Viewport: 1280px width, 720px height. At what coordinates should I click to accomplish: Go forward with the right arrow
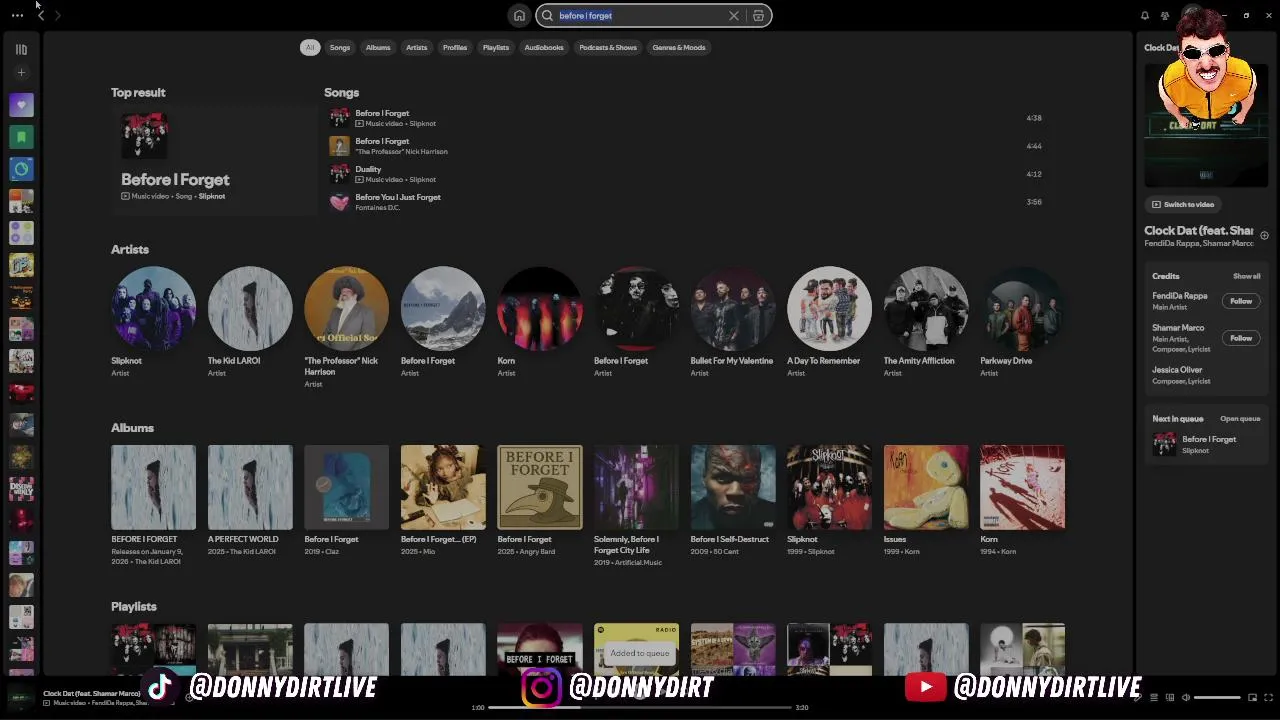[x=58, y=15]
